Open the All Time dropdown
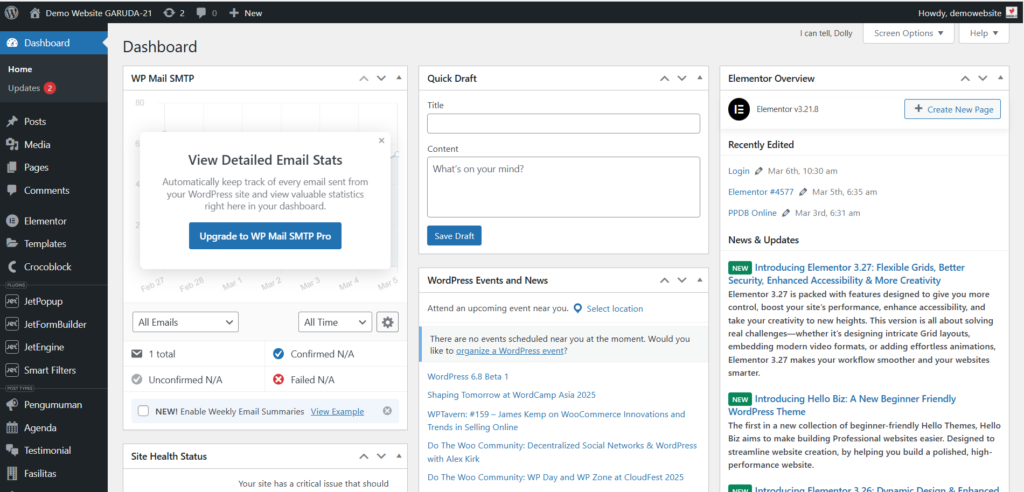The height and width of the screenshot is (492, 1024). pyautogui.click(x=335, y=322)
